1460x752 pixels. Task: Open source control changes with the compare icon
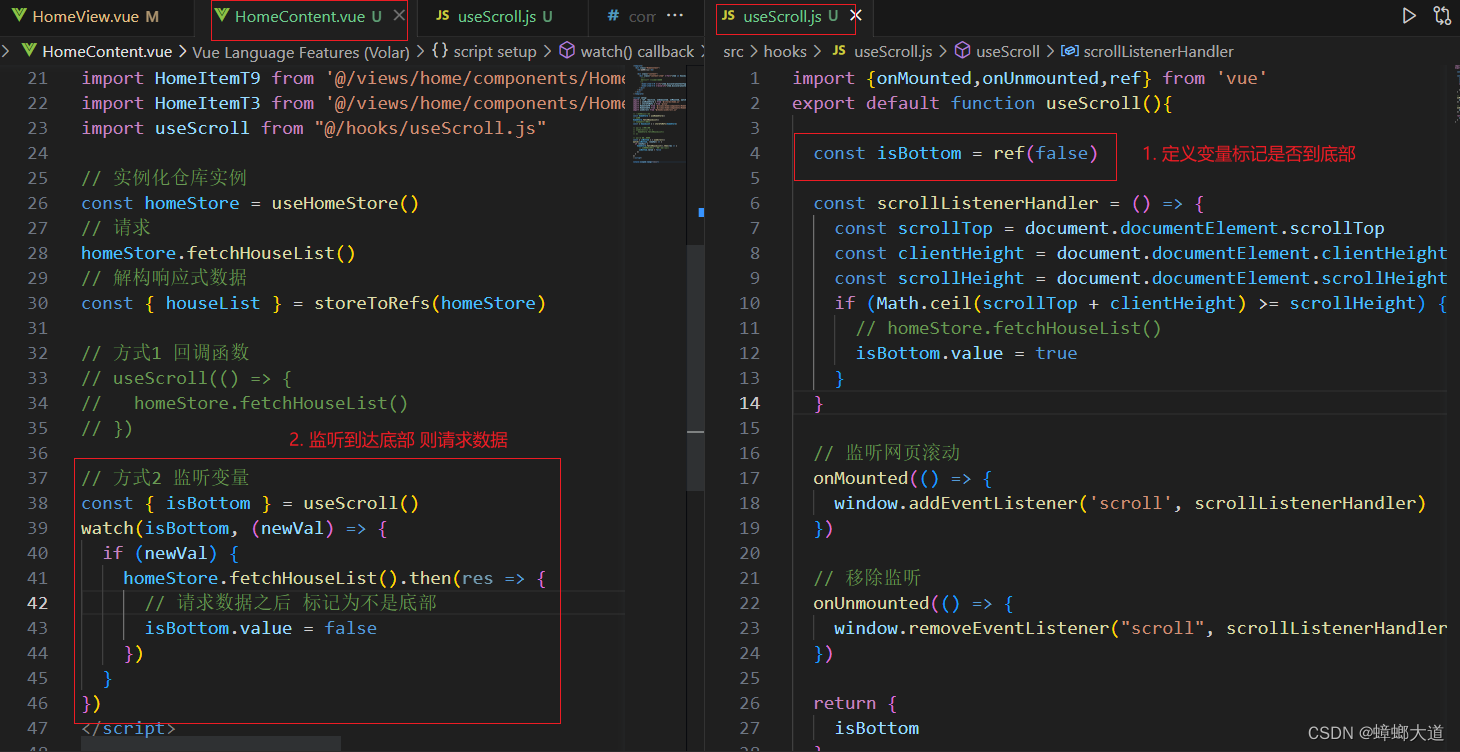1442,16
